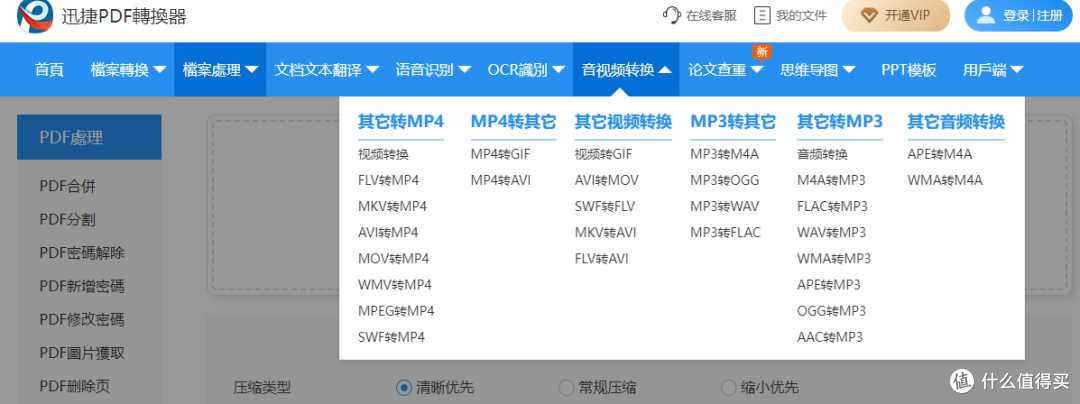Expand the 论文查重 dropdown menu

pyautogui.click(x=726, y=70)
